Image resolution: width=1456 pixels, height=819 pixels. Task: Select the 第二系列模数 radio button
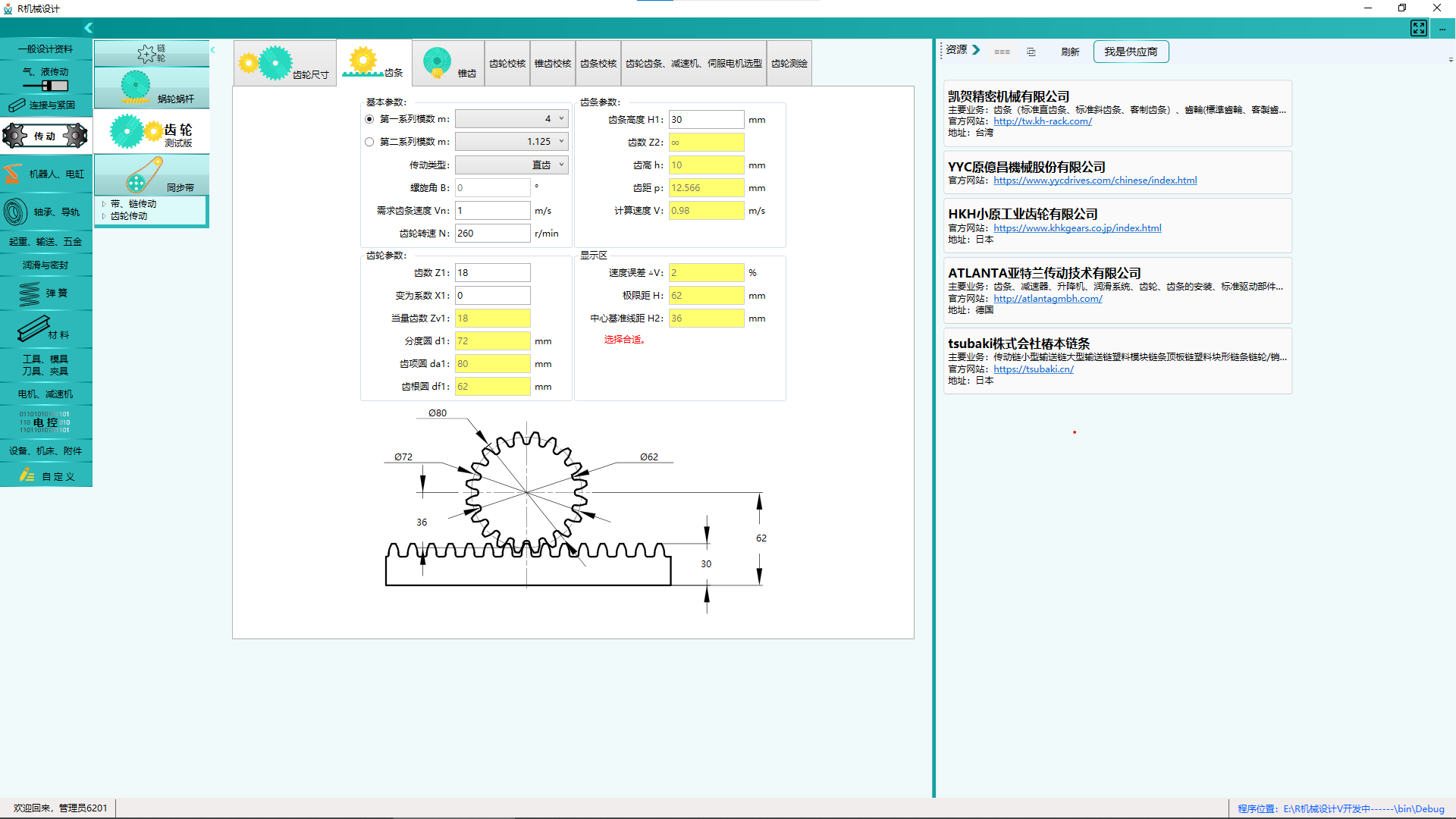(369, 142)
